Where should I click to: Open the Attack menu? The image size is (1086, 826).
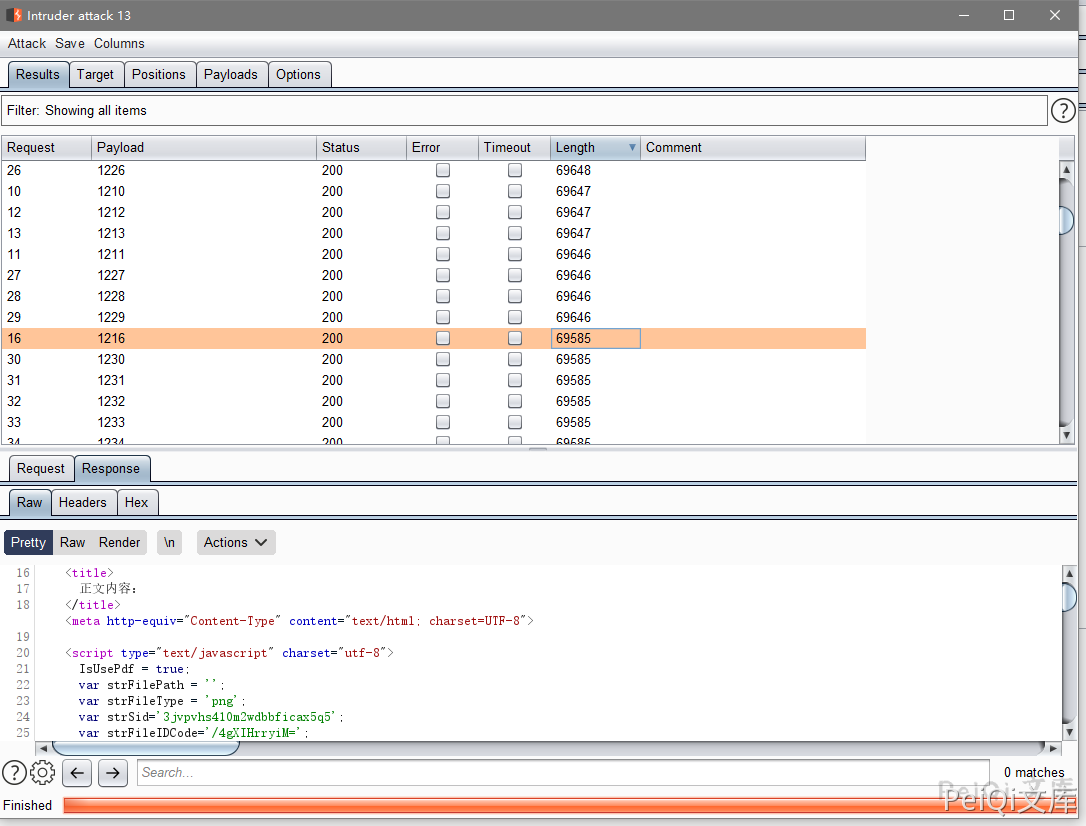pyautogui.click(x=27, y=43)
